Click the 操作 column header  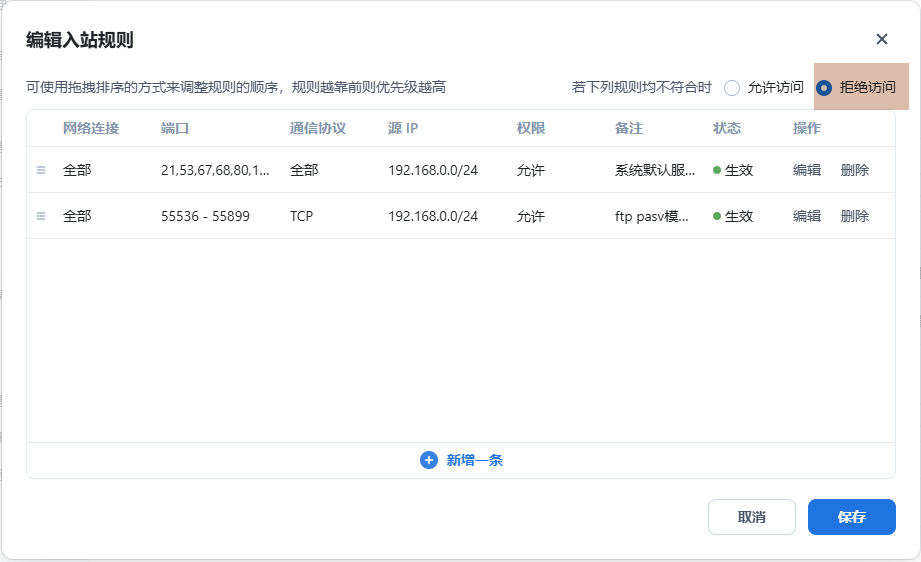[x=806, y=129]
